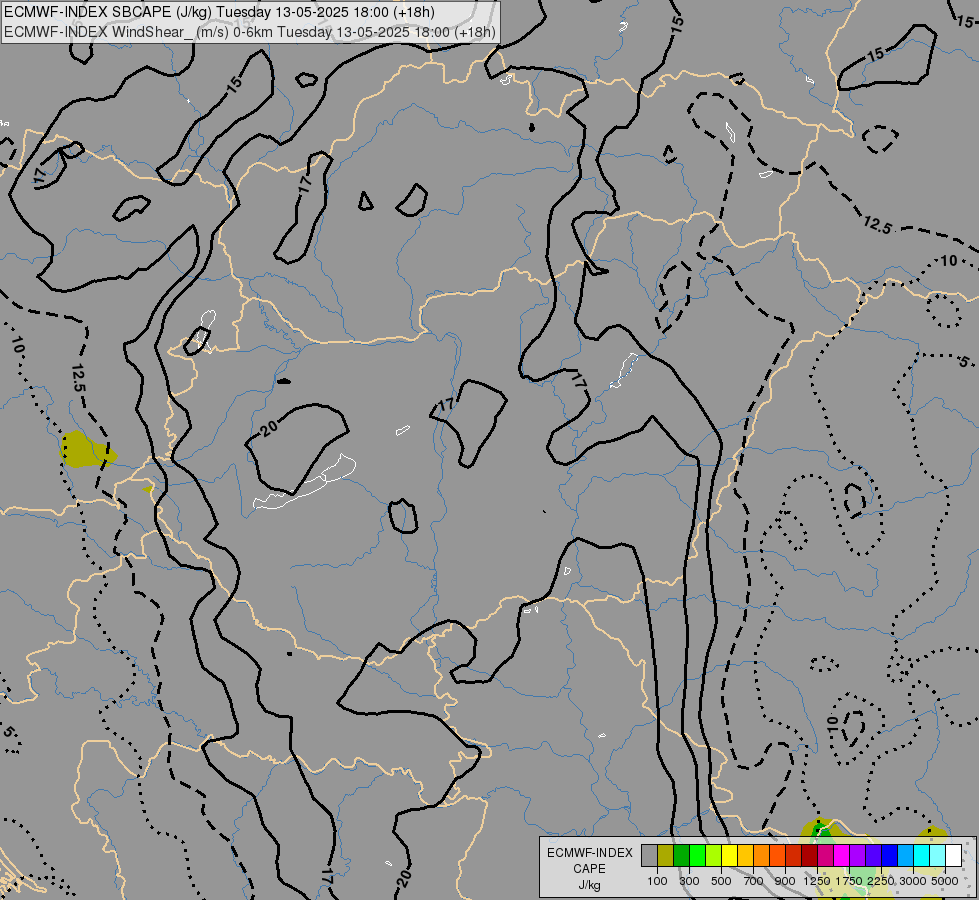Click the 300 value on legend scale

[689, 881]
